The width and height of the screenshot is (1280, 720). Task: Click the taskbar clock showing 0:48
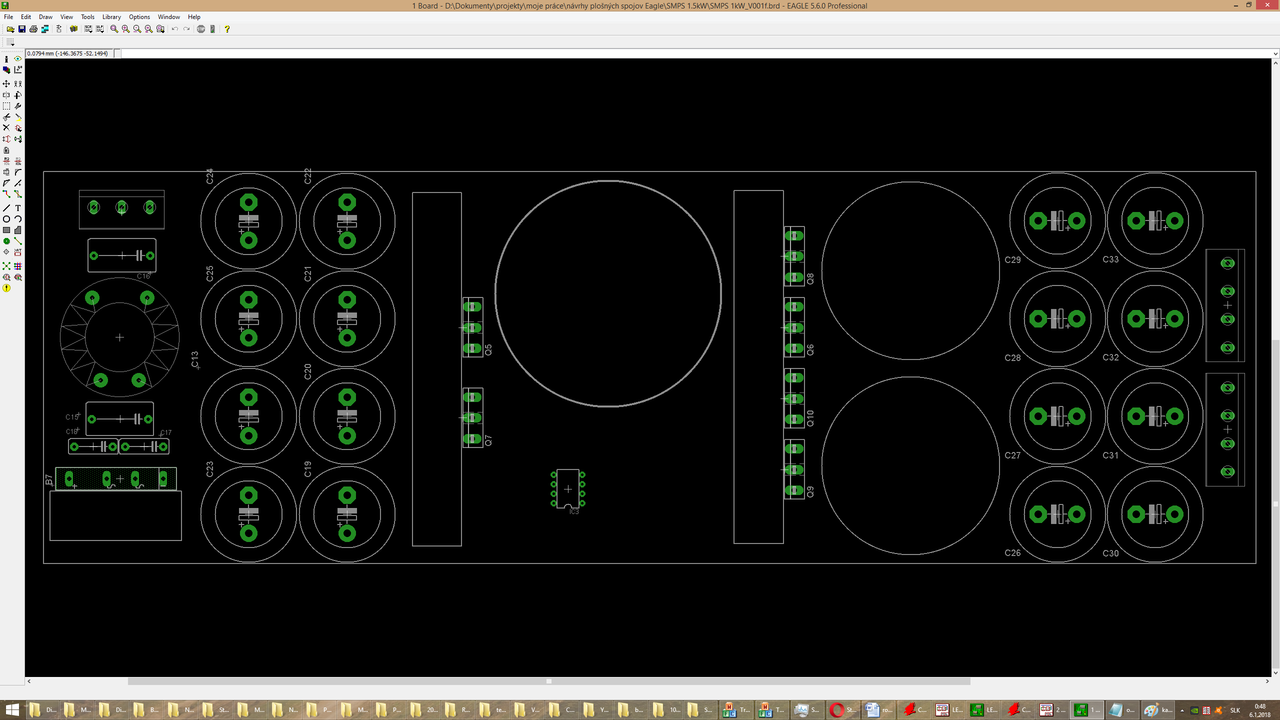(x=1261, y=706)
